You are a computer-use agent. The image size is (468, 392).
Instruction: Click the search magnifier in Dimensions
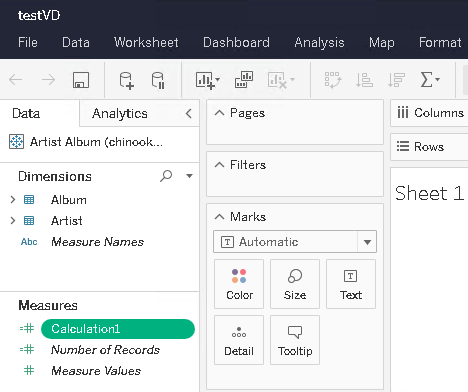point(166,176)
